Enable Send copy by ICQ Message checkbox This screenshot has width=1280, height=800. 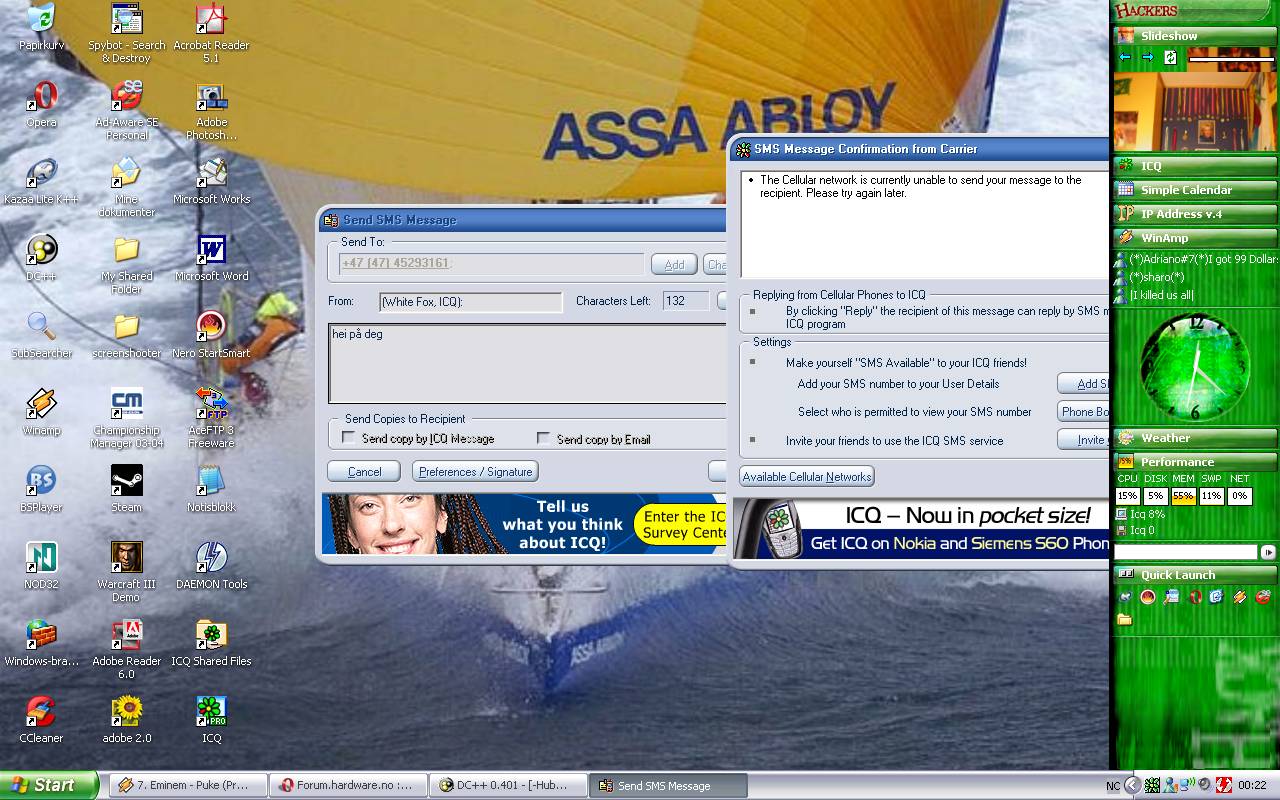(x=348, y=438)
